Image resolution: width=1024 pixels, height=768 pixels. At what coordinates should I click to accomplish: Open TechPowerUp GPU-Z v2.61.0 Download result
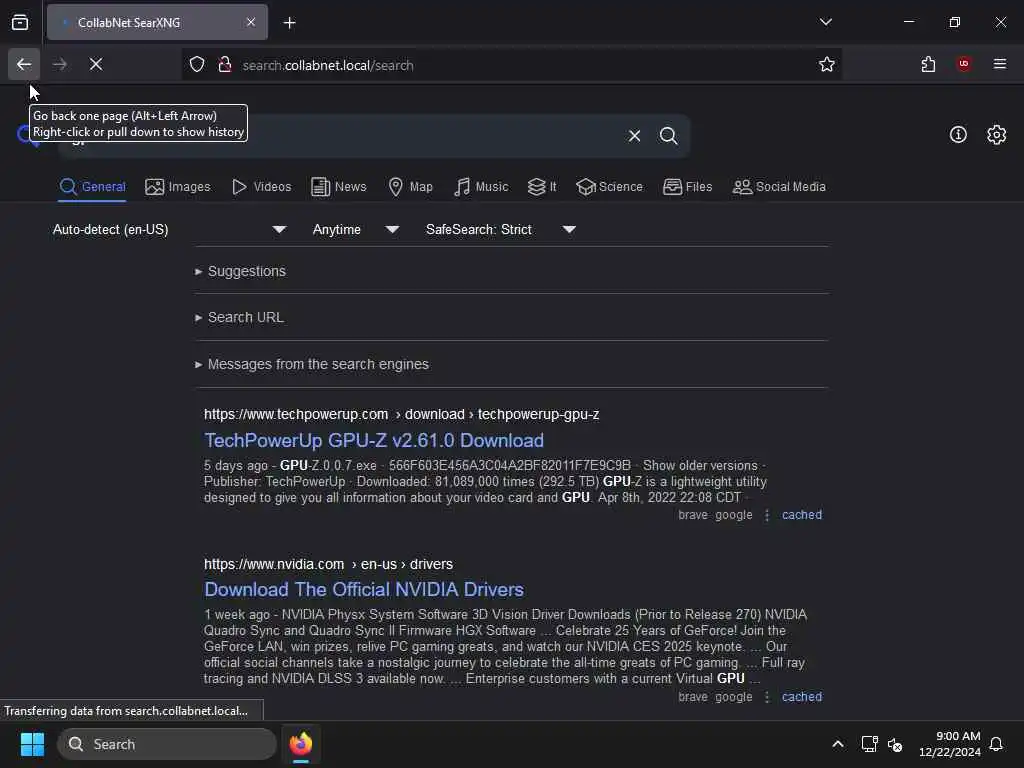[374, 441]
